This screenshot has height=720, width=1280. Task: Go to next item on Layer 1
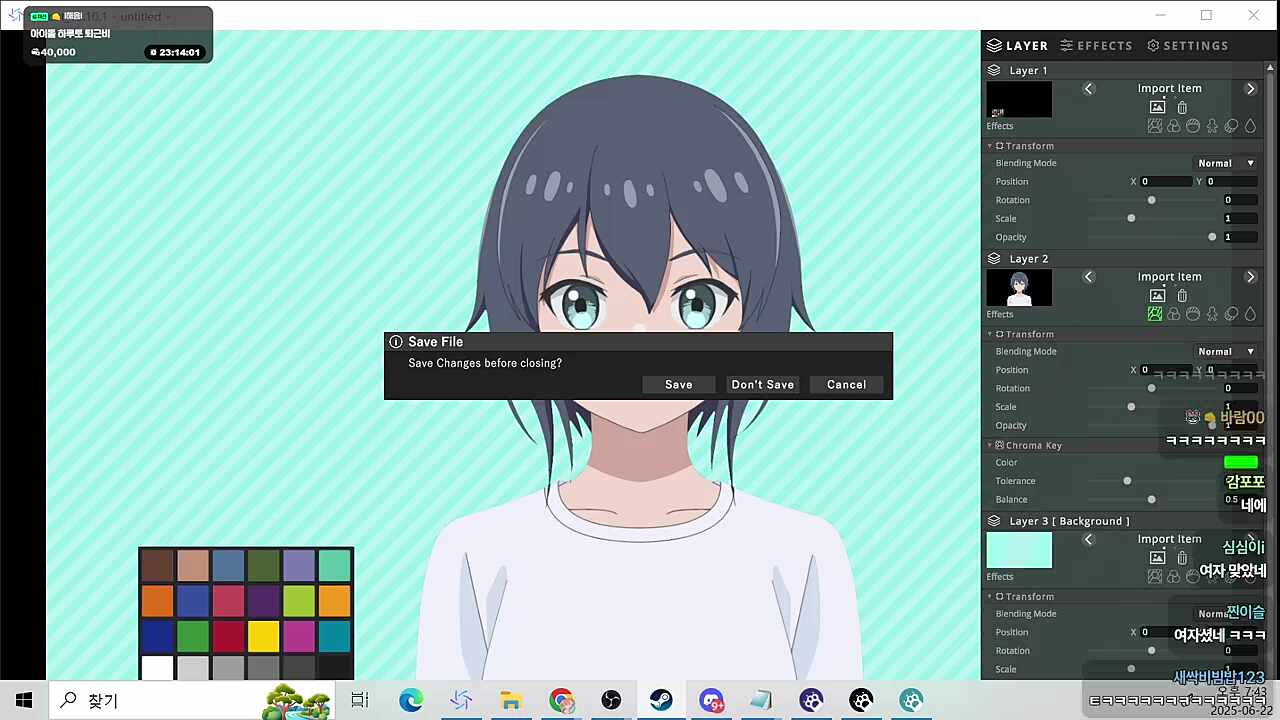point(1250,89)
